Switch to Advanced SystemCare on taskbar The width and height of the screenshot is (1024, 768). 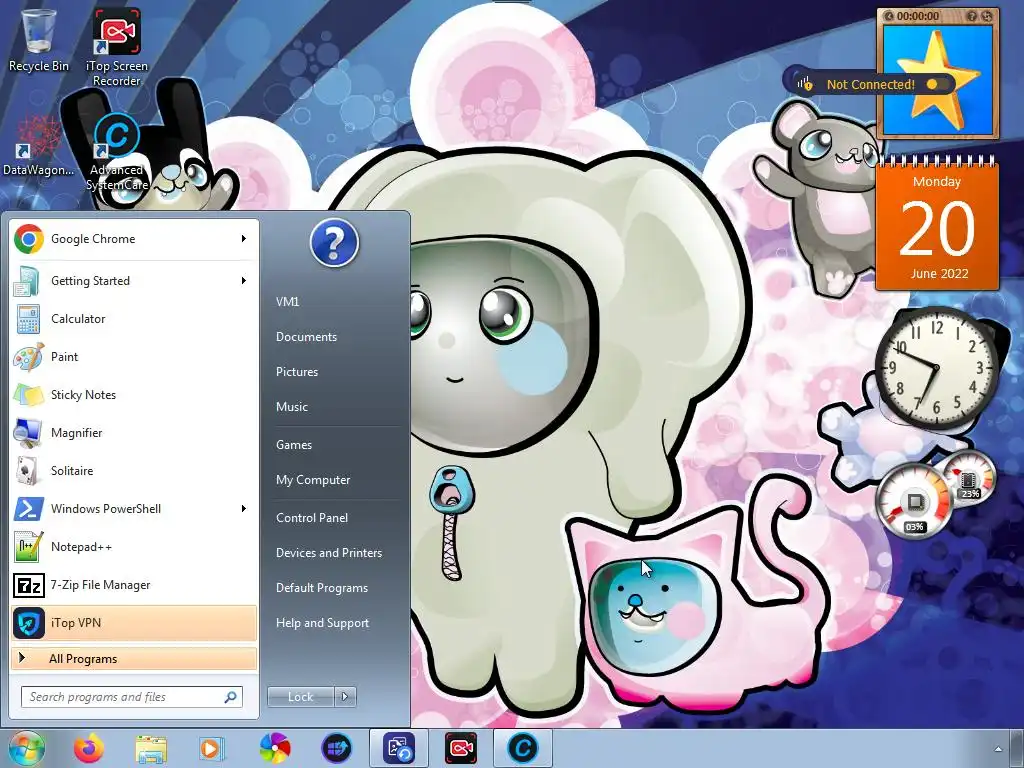pyautogui.click(x=522, y=748)
